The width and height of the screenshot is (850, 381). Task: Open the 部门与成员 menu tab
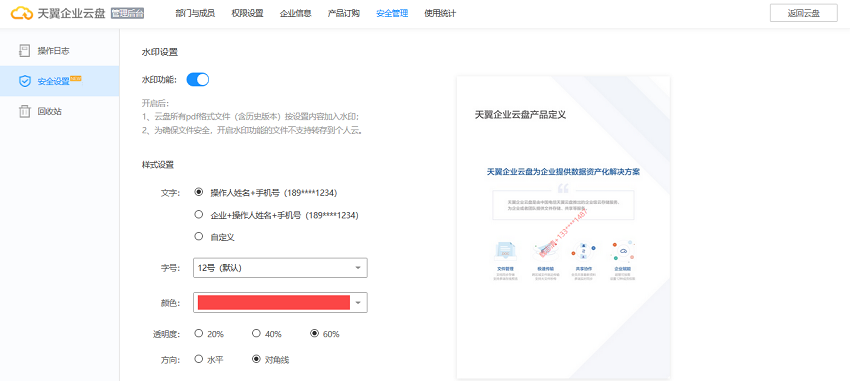pos(195,14)
